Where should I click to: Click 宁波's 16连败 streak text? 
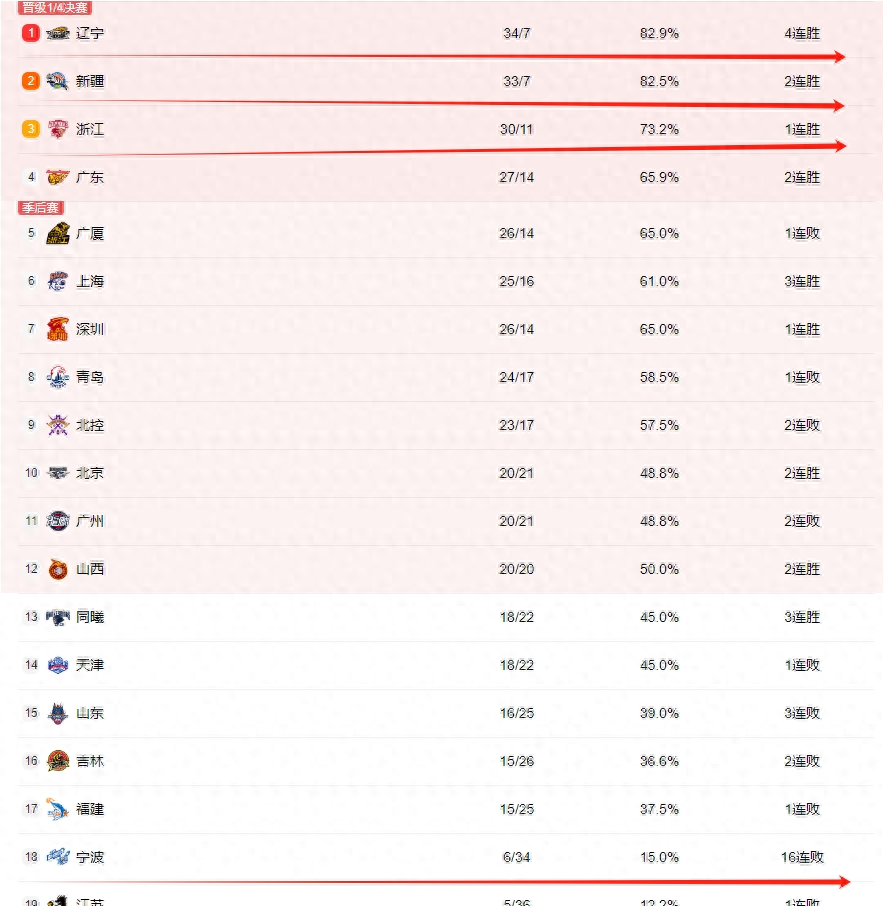click(802, 857)
